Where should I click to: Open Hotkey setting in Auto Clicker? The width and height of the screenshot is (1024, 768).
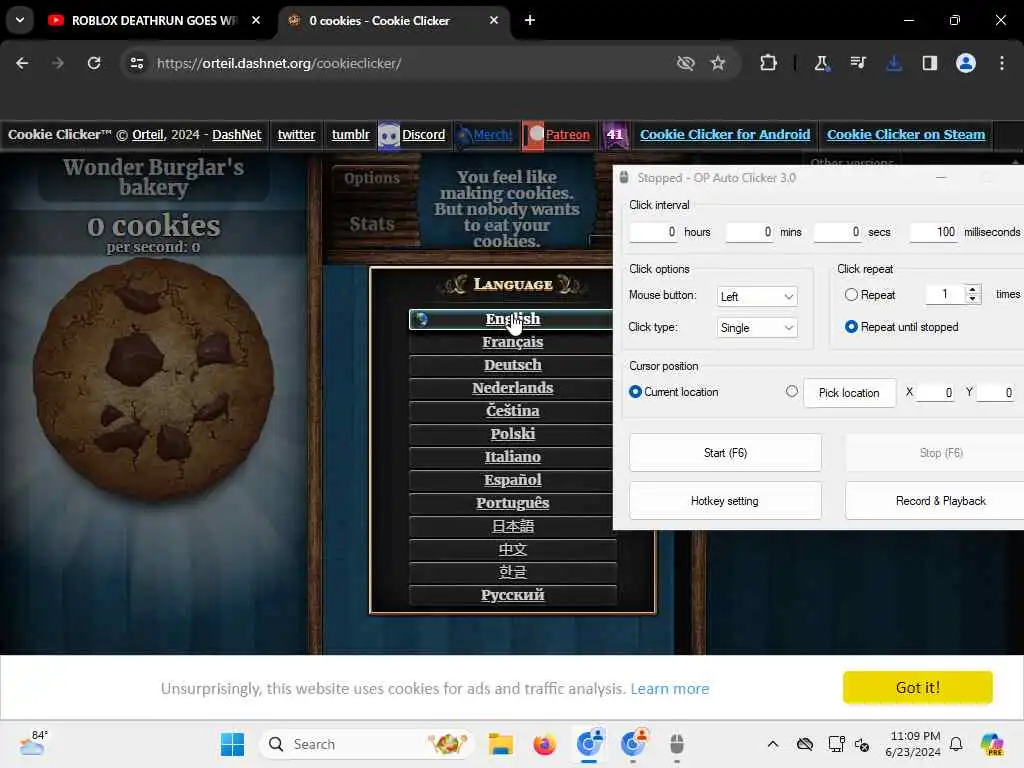tap(725, 501)
